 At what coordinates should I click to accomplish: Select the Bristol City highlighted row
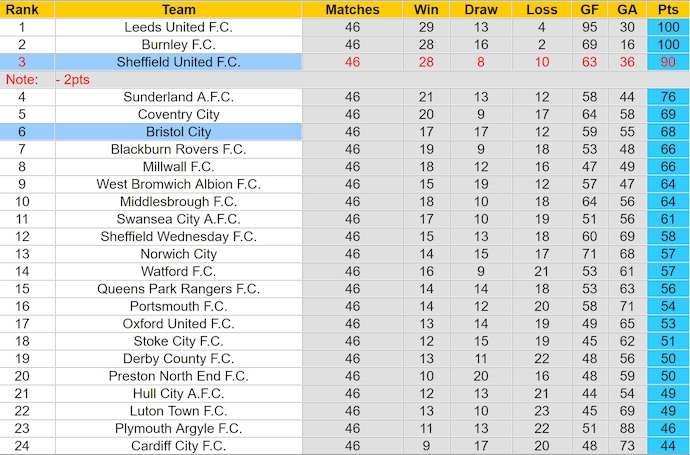click(178, 132)
